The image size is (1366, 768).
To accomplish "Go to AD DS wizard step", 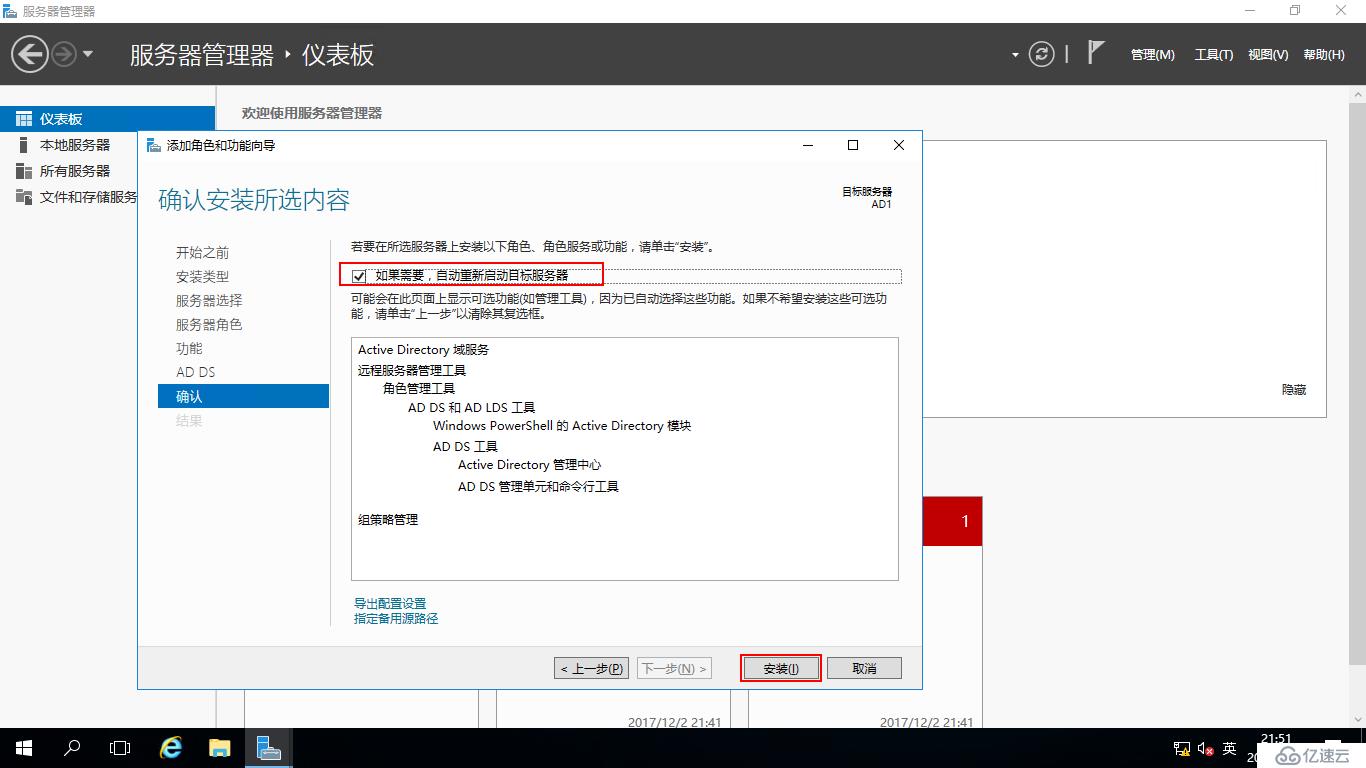I will (x=195, y=372).
